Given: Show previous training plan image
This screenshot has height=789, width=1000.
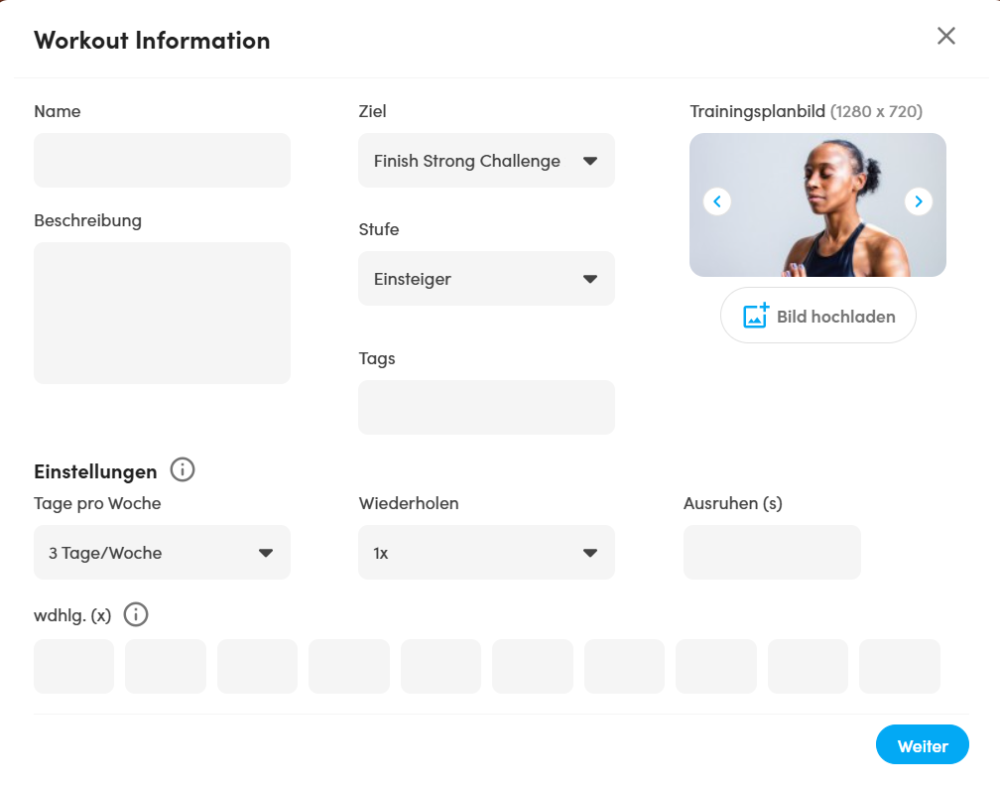Looking at the screenshot, I should click(x=717, y=202).
